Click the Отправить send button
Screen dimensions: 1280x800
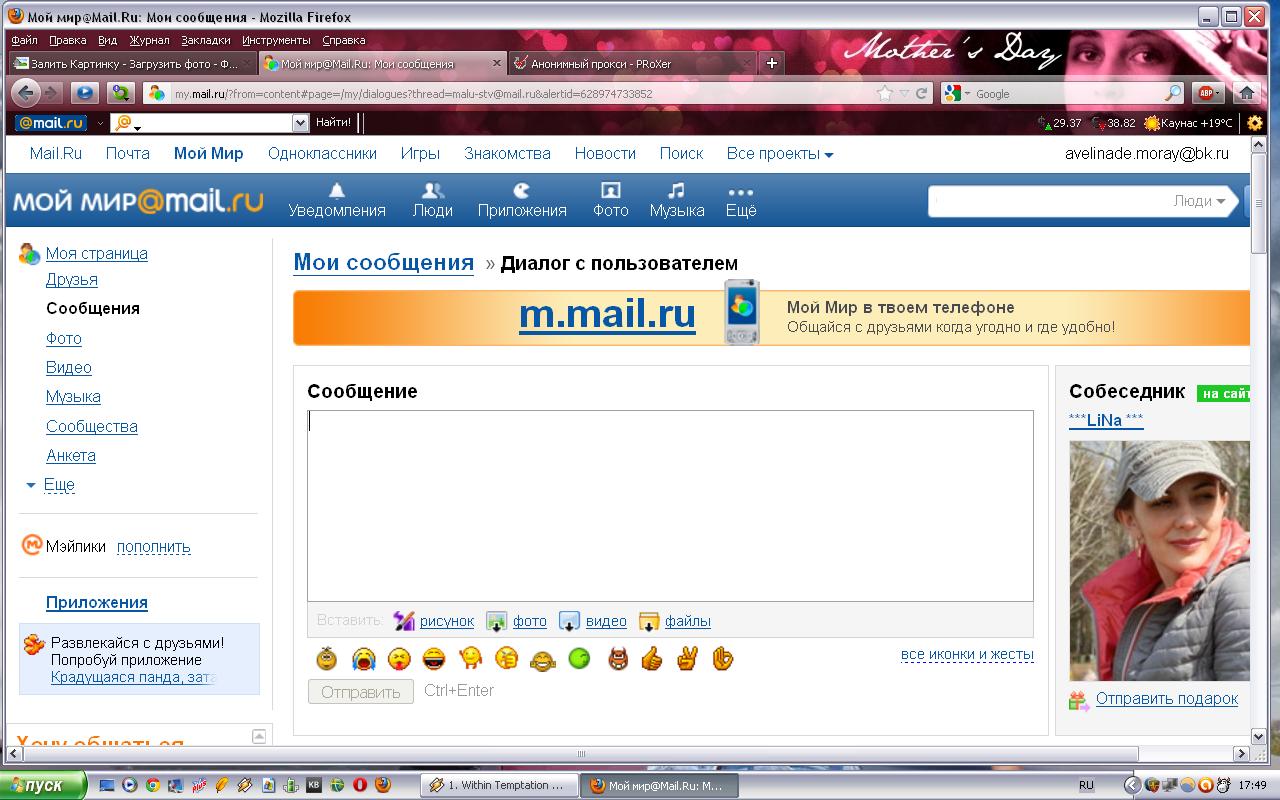pos(361,692)
